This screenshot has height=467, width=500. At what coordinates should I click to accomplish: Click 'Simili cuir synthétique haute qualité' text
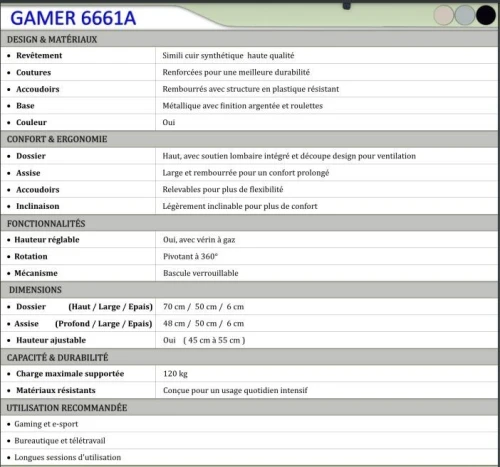pos(228,56)
